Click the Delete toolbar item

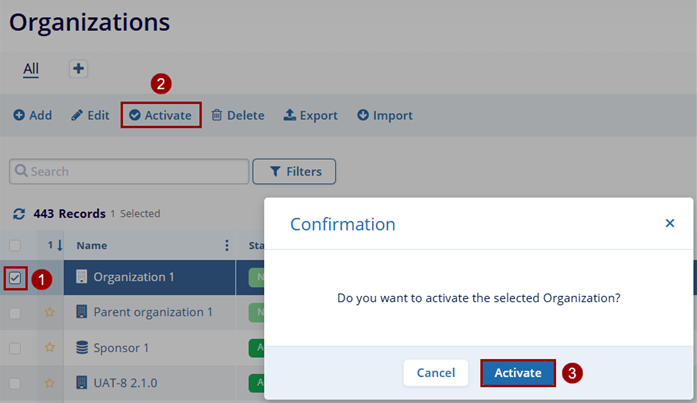pos(237,116)
